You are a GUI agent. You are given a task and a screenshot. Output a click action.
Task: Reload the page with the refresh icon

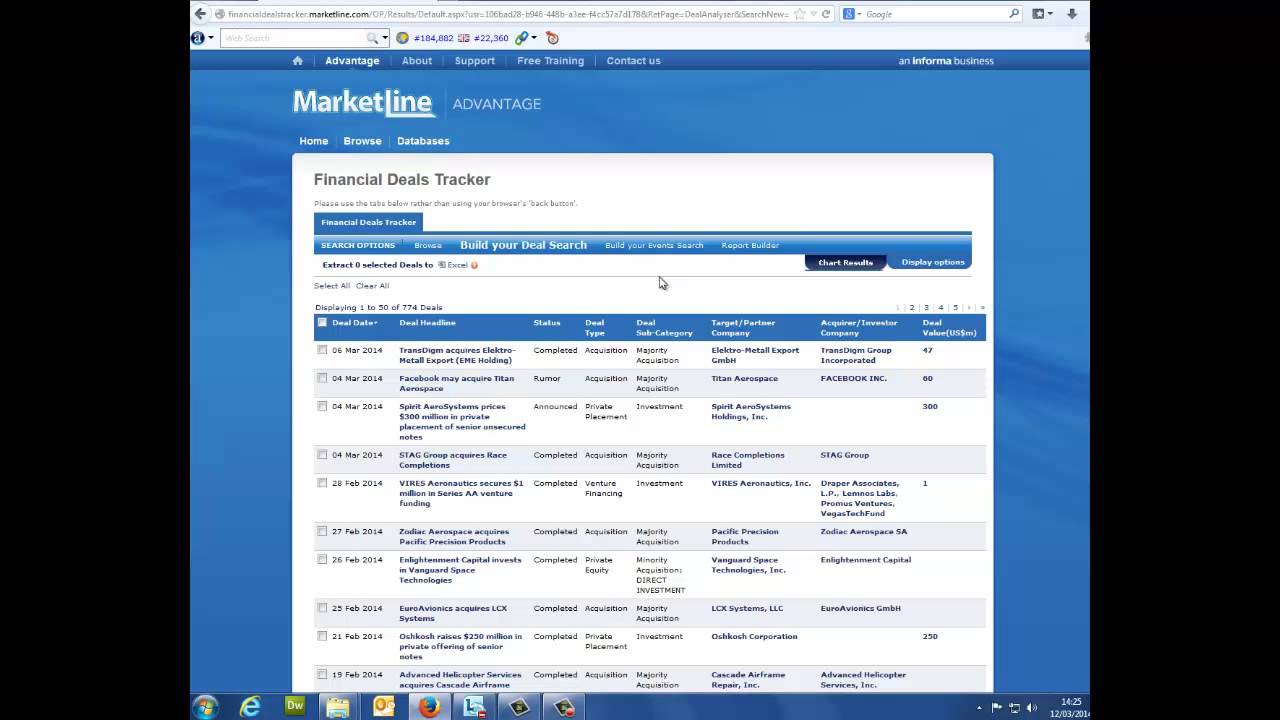click(x=826, y=14)
